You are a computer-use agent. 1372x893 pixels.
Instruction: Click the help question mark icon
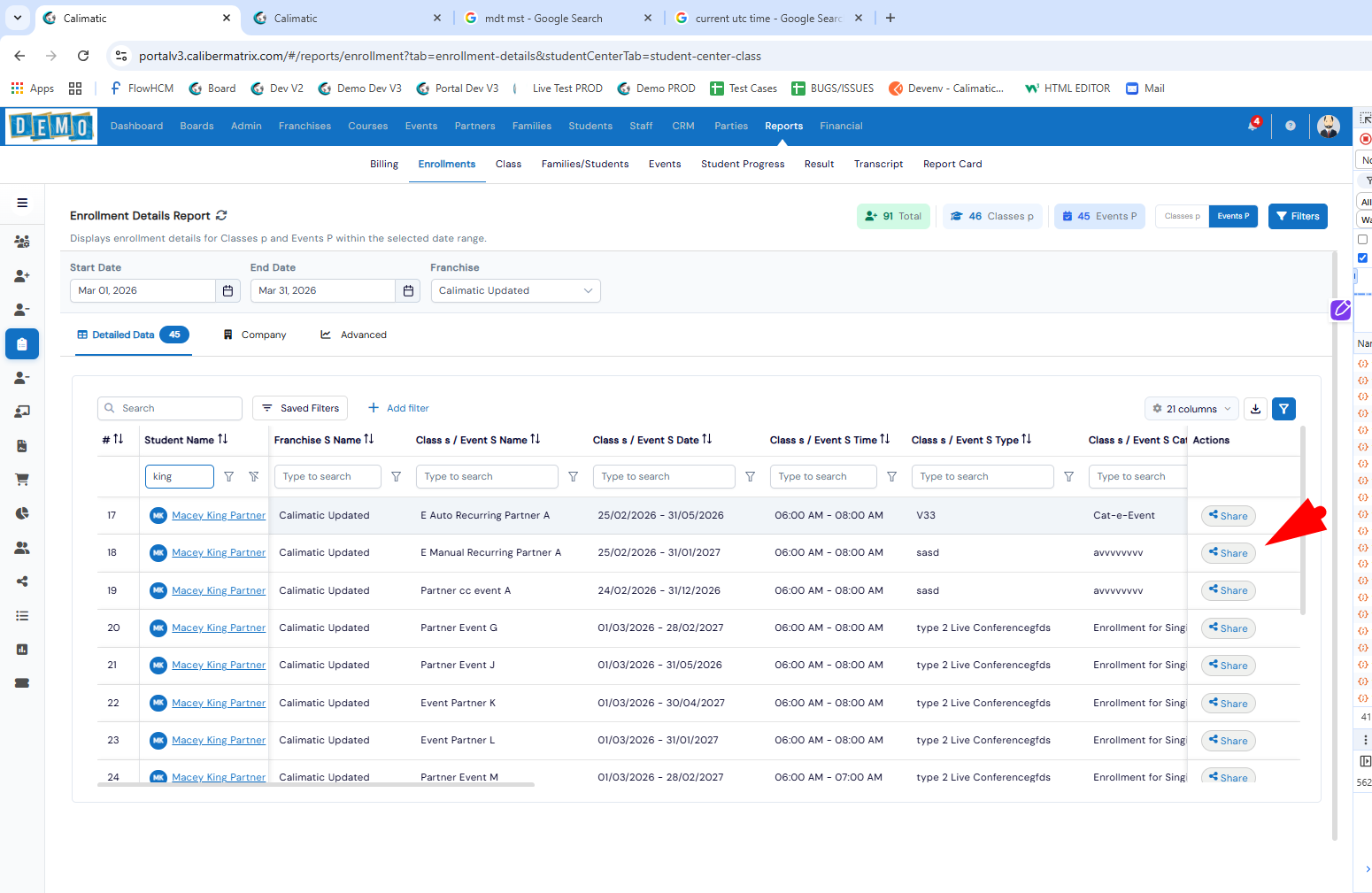click(x=1291, y=126)
